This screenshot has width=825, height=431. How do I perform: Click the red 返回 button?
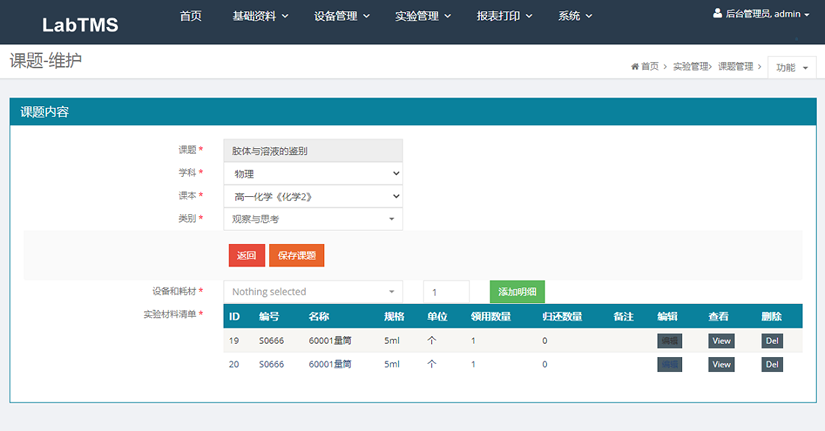246,255
